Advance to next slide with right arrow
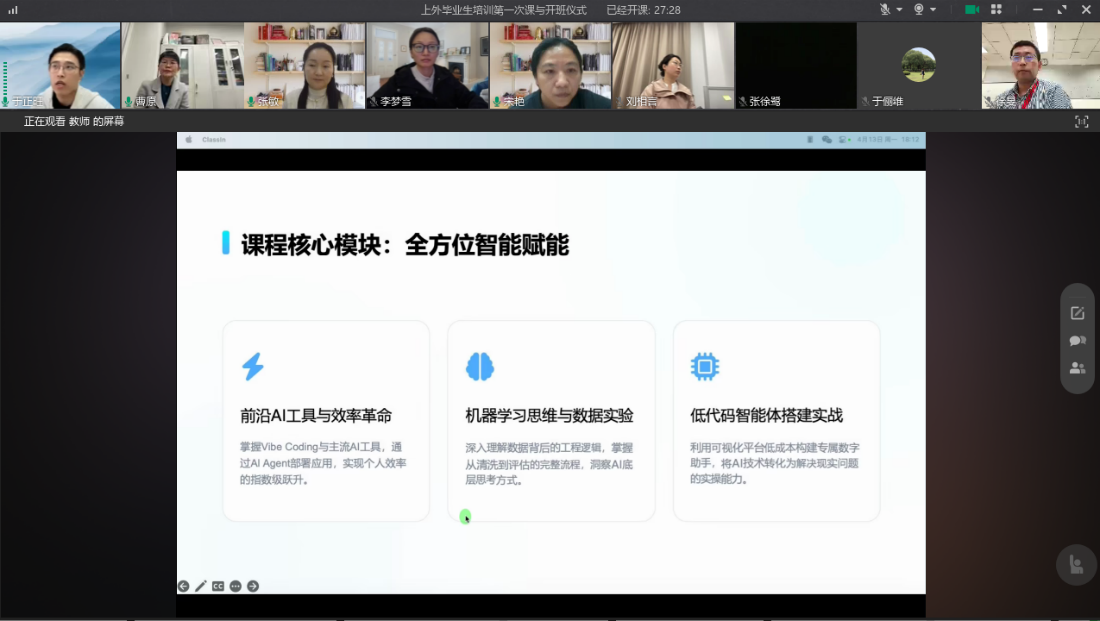1100x621 pixels. (x=253, y=586)
